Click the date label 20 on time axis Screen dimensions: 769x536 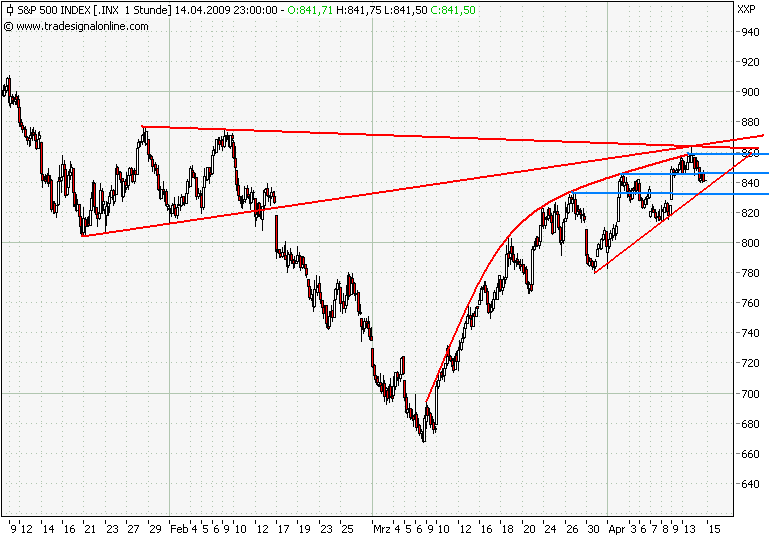click(x=529, y=529)
